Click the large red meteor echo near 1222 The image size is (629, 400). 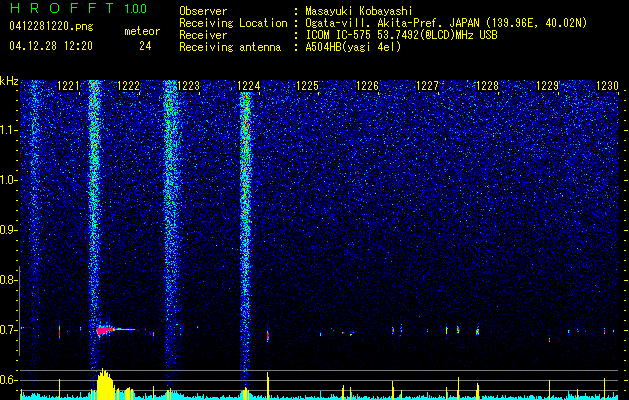point(106,330)
